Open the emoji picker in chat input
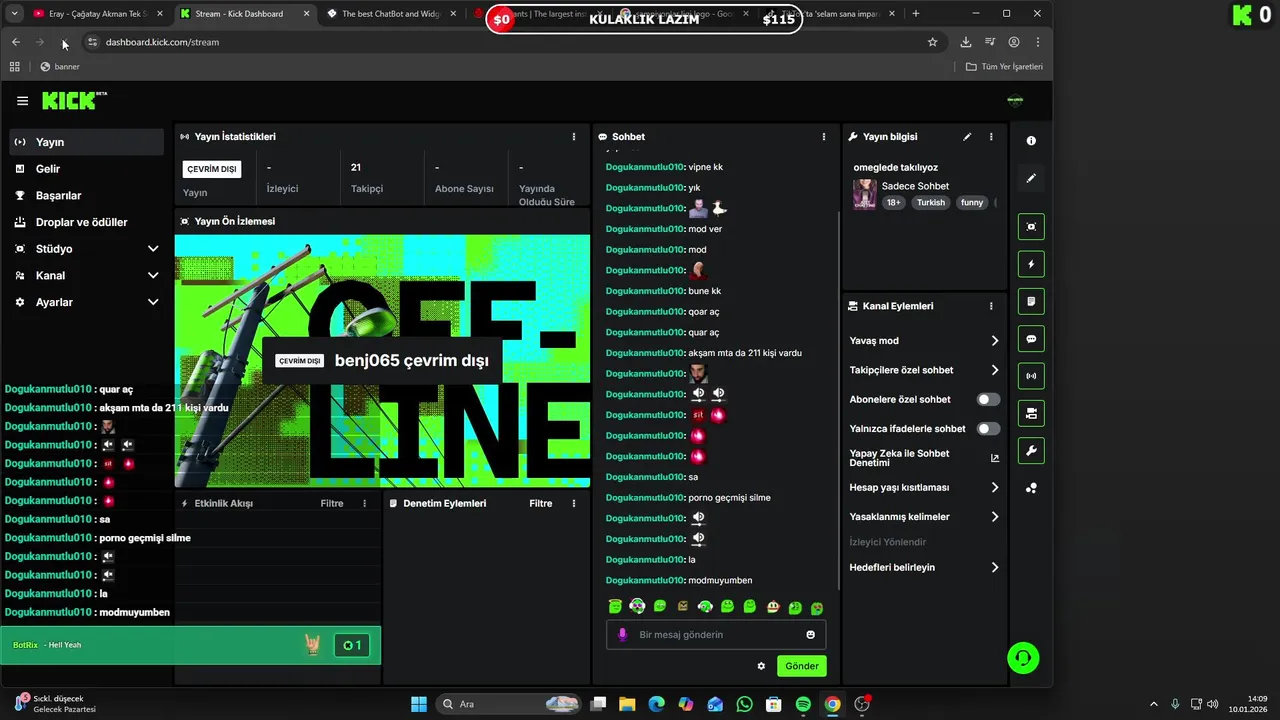Viewport: 1280px width, 720px height. pyautogui.click(x=810, y=635)
